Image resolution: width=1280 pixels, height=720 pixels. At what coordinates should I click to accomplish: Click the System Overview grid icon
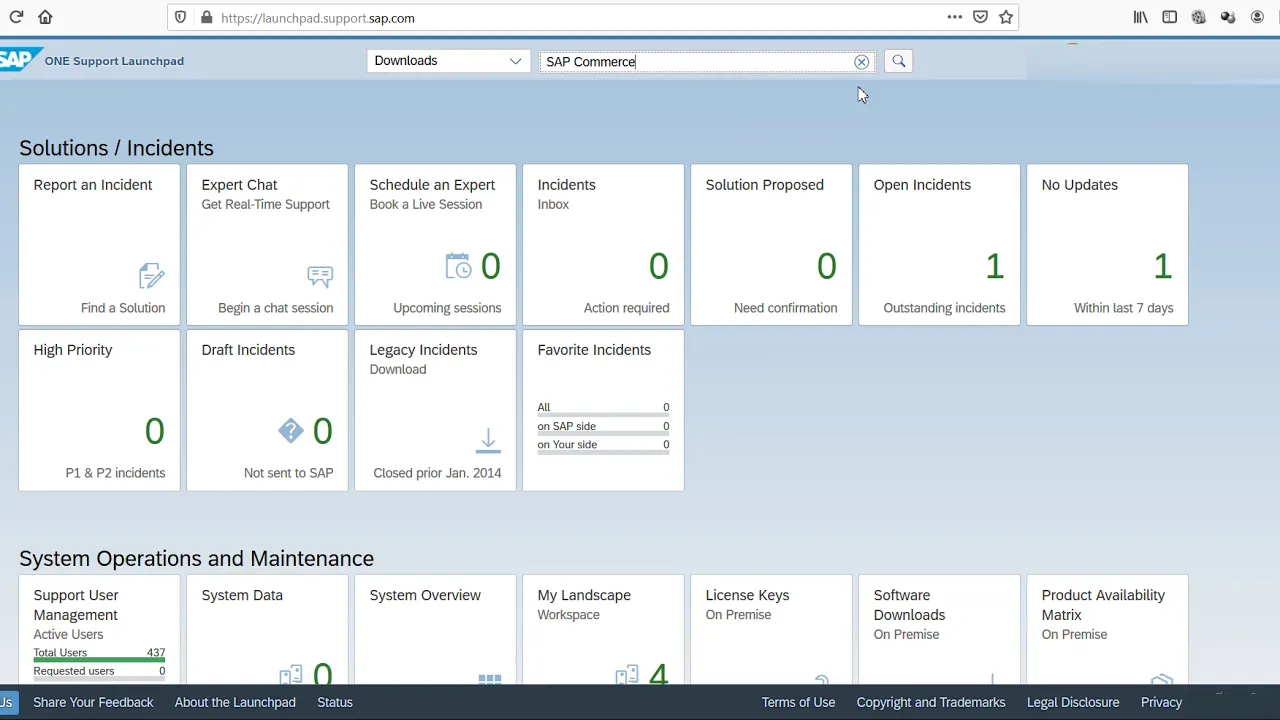[x=490, y=679]
